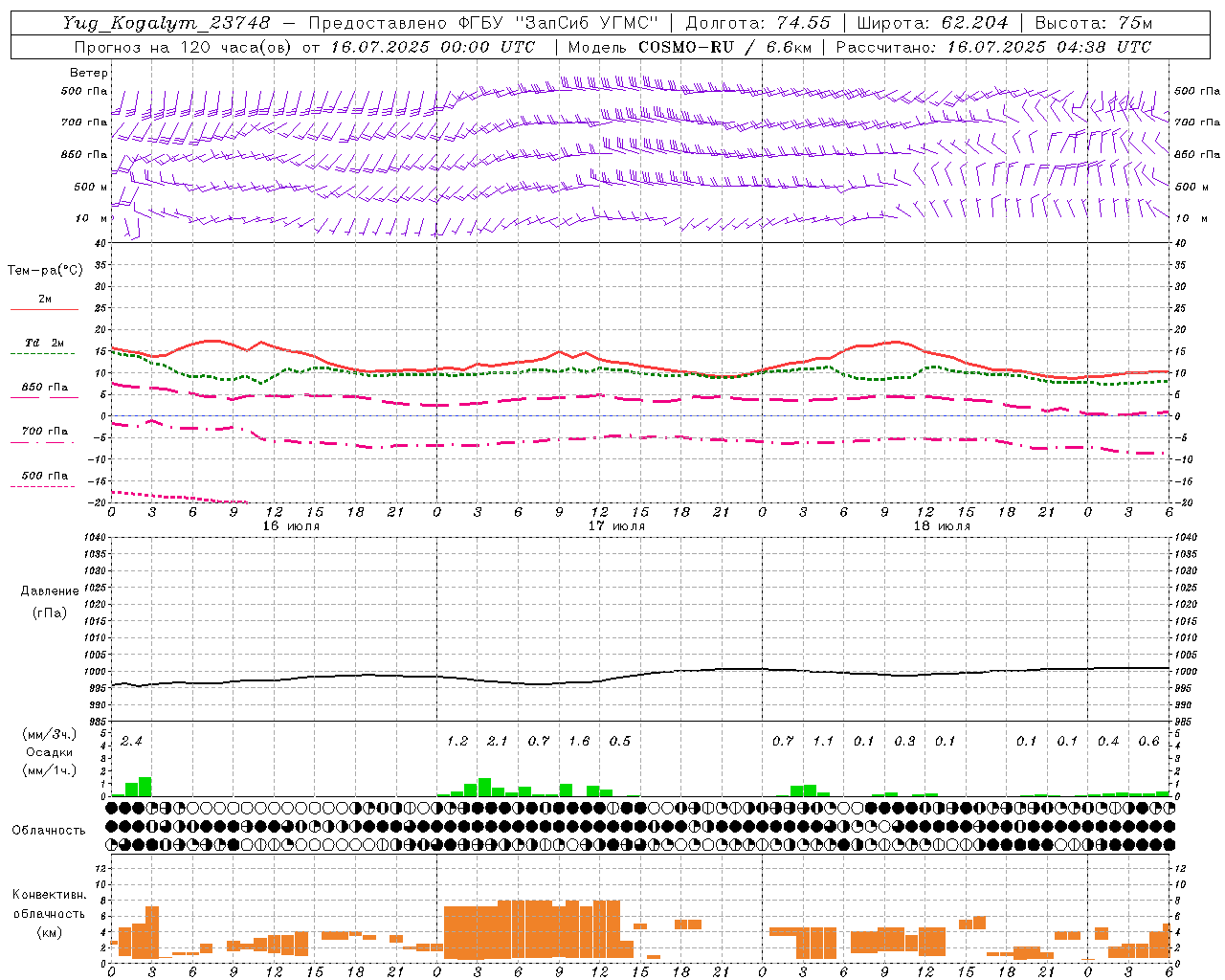Click the '0.3' precipitation total
The height and width of the screenshot is (980, 1225).
[x=904, y=741]
